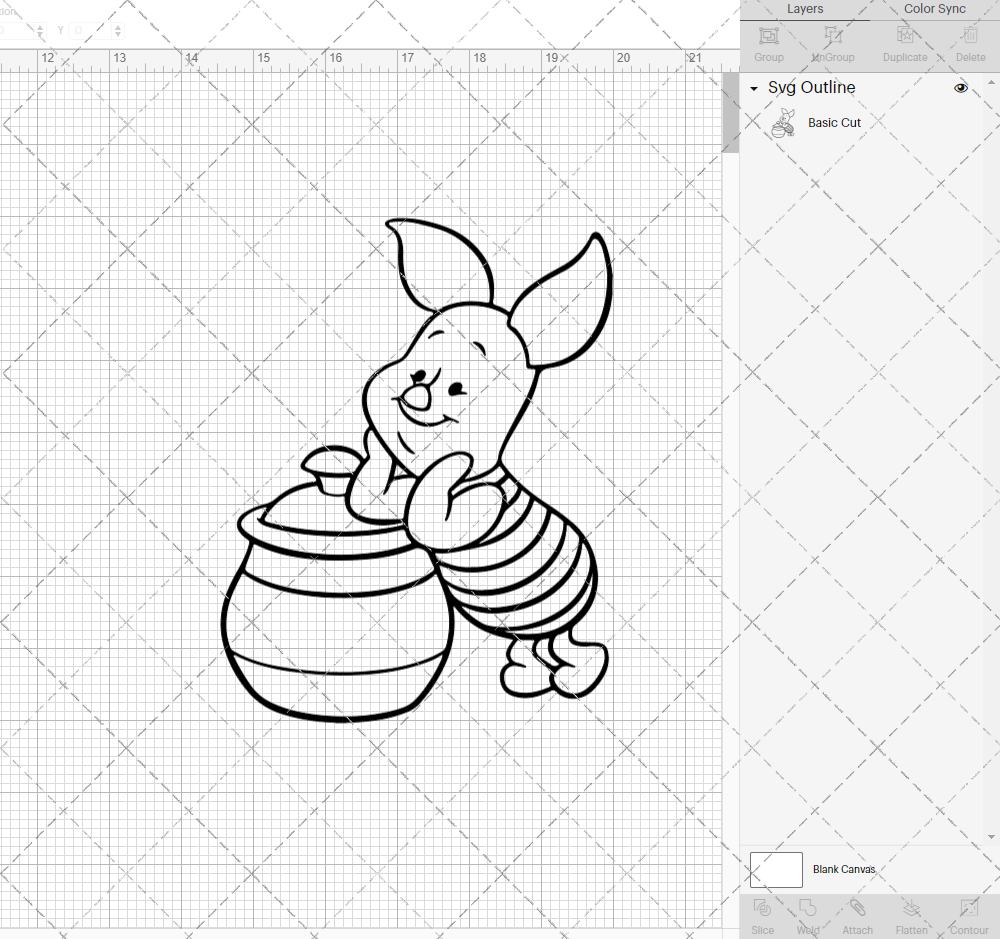1000x939 pixels.
Task: Select the Flatten tool
Action: 911,915
